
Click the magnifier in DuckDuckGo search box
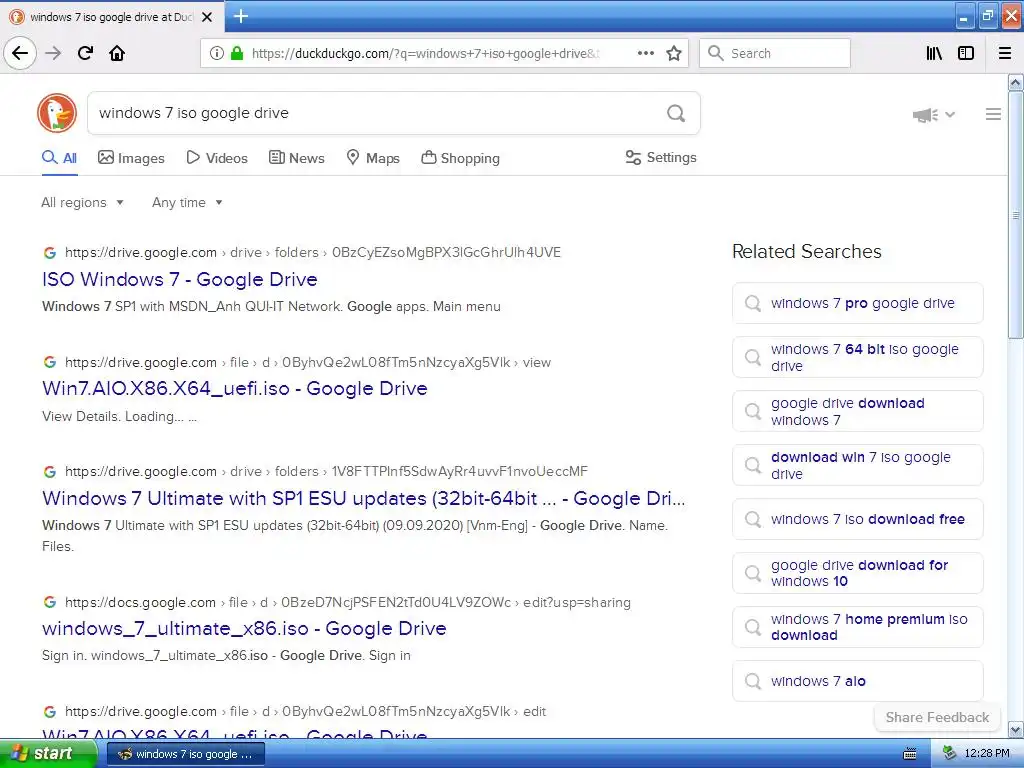tap(676, 114)
